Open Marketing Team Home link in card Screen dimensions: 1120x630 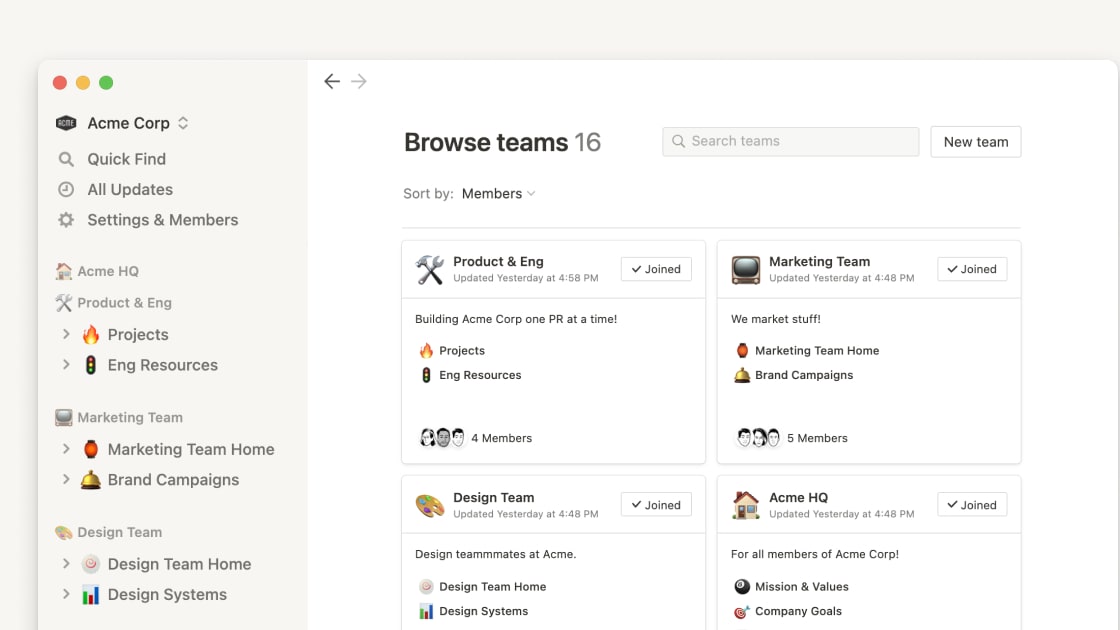coord(817,351)
